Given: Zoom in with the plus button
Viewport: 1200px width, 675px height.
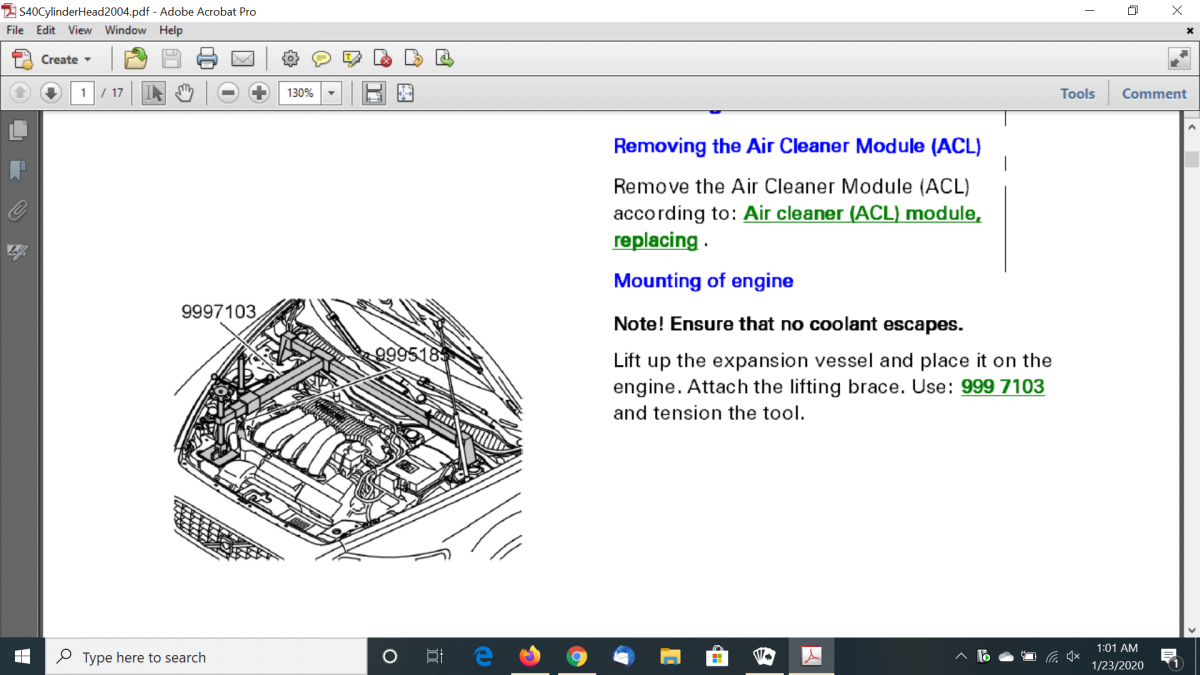Looking at the screenshot, I should pos(259,93).
